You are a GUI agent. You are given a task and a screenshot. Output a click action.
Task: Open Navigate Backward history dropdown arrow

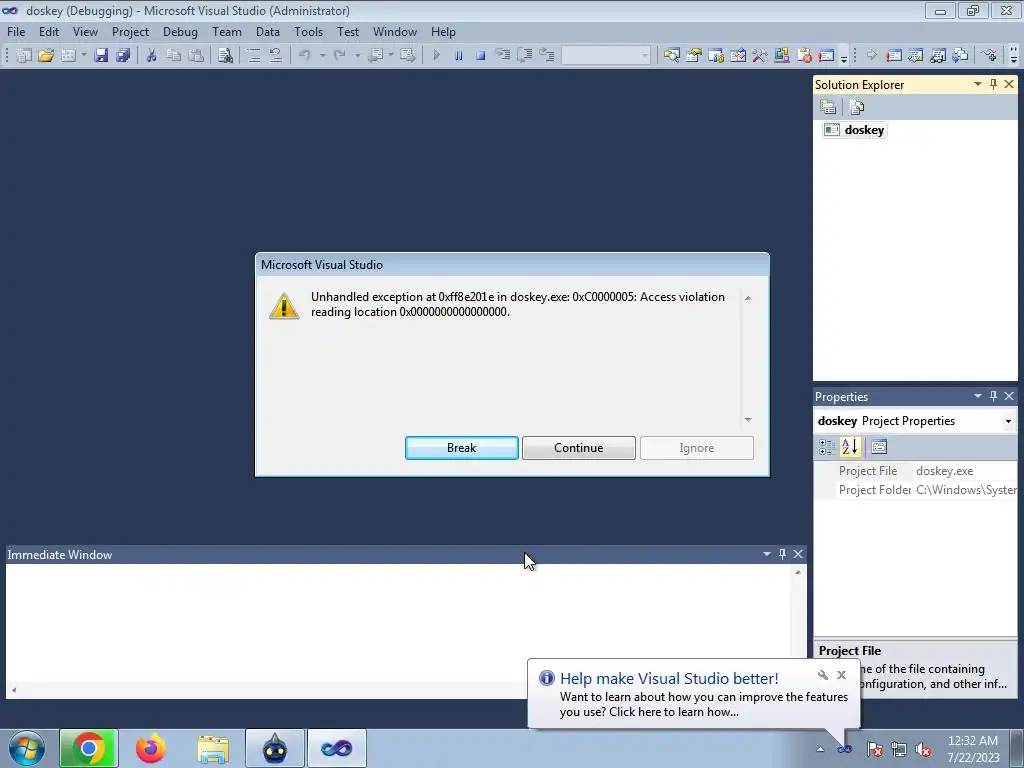391,56
